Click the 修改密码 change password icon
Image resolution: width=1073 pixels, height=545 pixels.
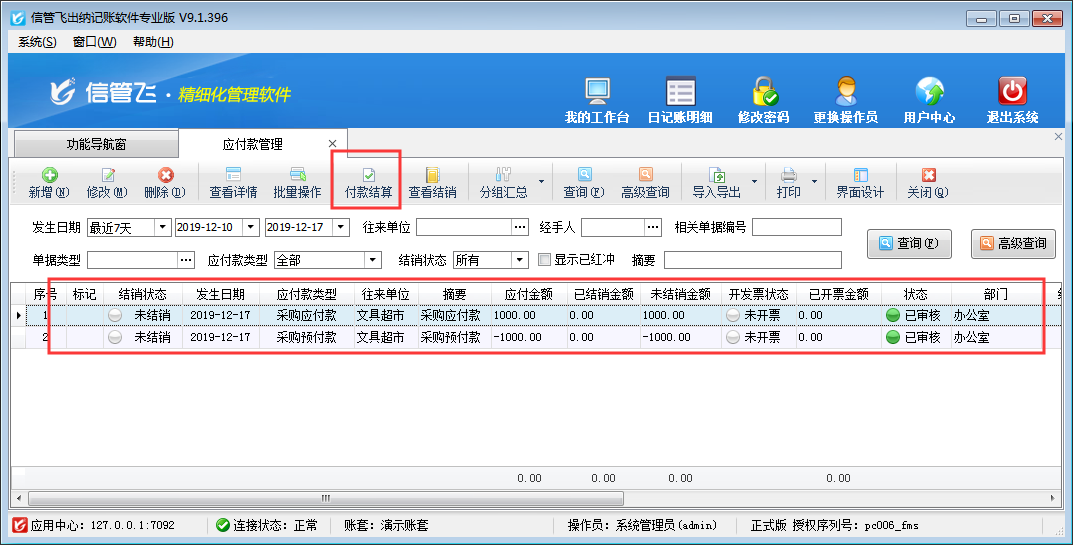click(x=764, y=100)
